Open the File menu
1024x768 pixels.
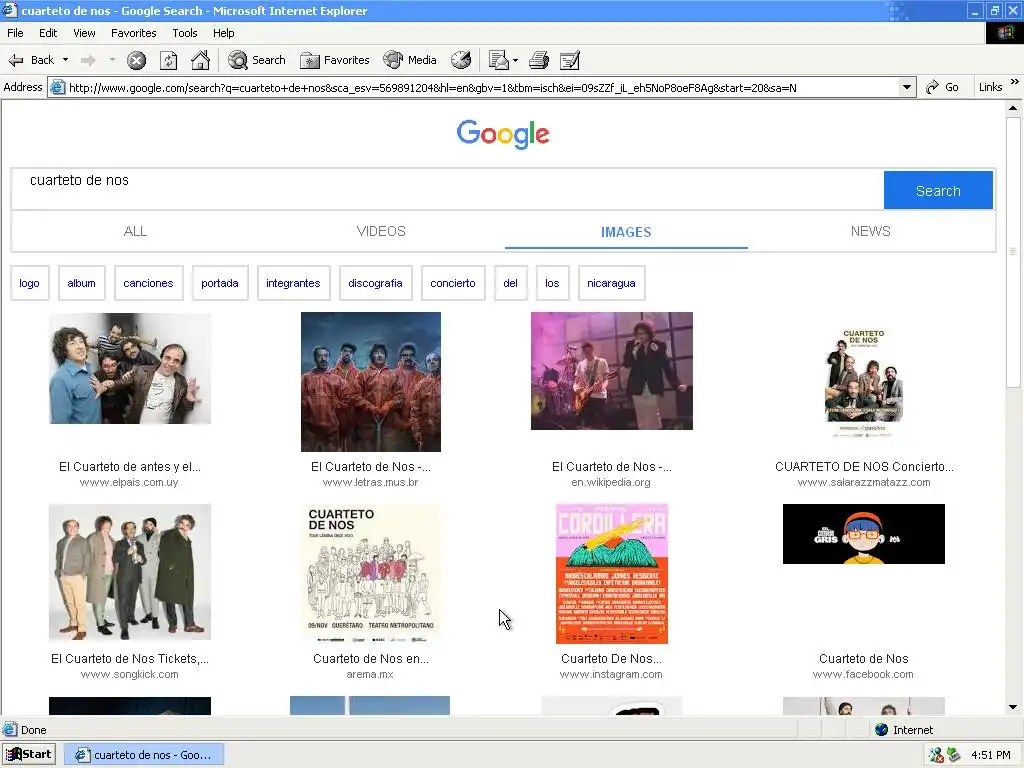tap(15, 33)
